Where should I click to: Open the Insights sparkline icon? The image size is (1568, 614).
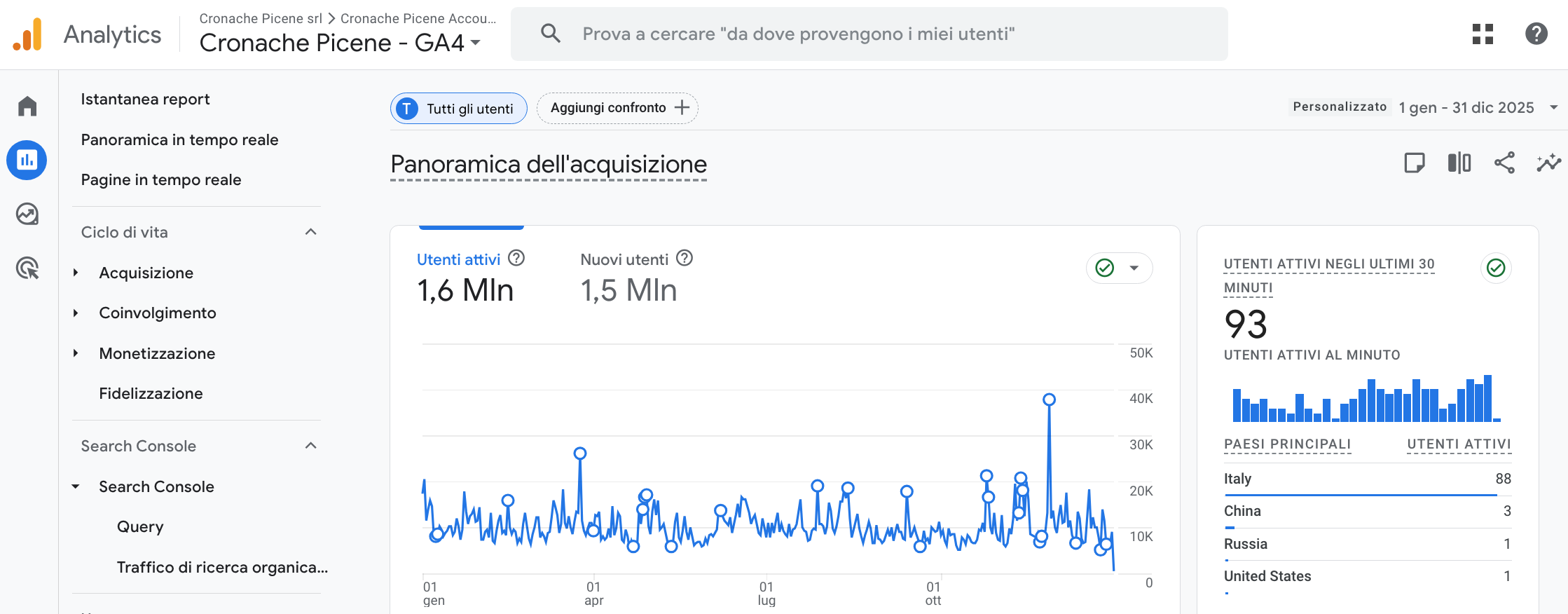pyautogui.click(x=1548, y=163)
